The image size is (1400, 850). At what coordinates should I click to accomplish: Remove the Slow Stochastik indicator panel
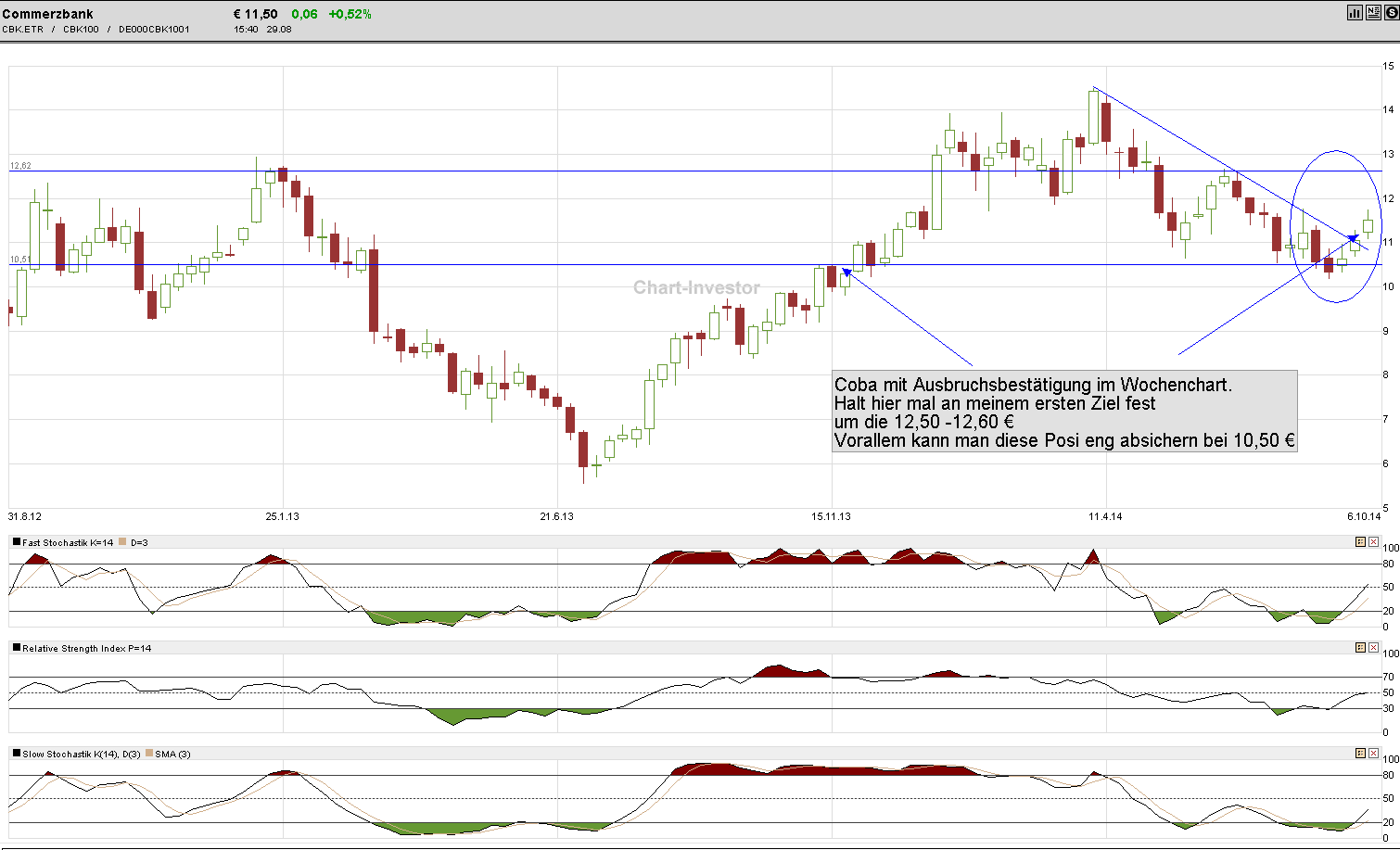coord(1373,753)
